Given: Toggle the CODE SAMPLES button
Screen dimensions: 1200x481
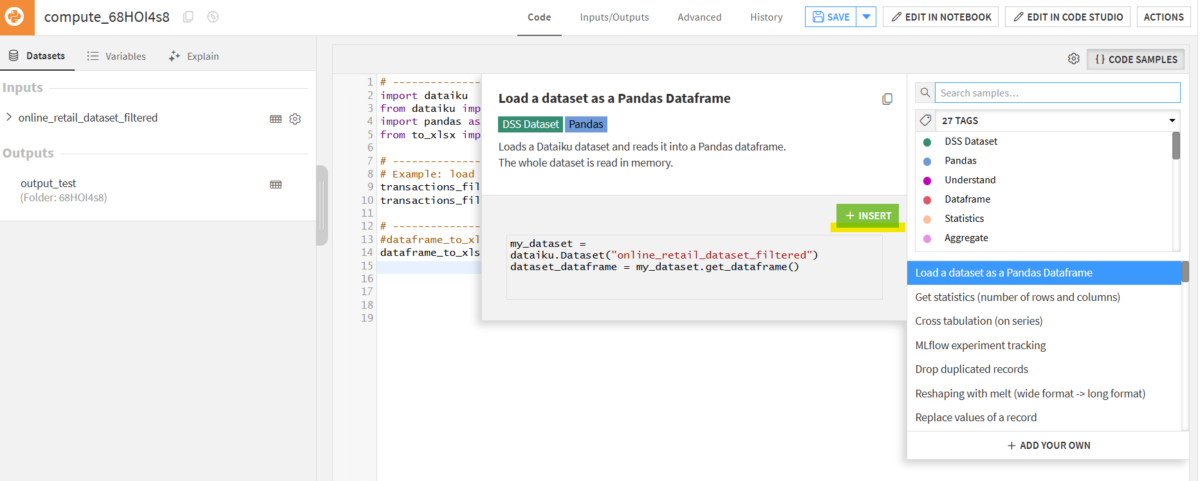Looking at the screenshot, I should (1135, 59).
